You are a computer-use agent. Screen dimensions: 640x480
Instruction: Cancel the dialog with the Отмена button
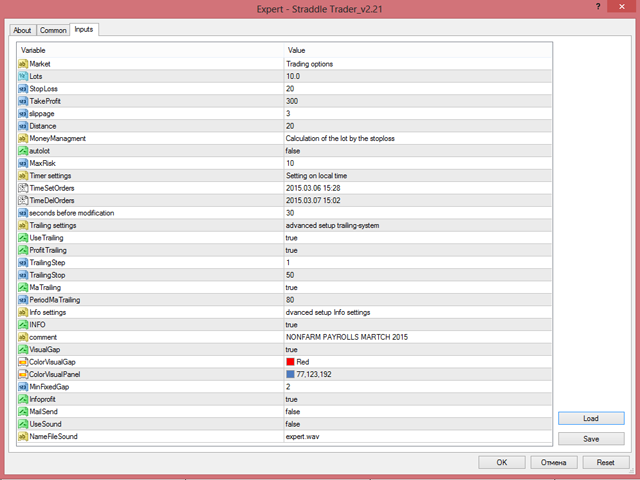pyautogui.click(x=553, y=462)
